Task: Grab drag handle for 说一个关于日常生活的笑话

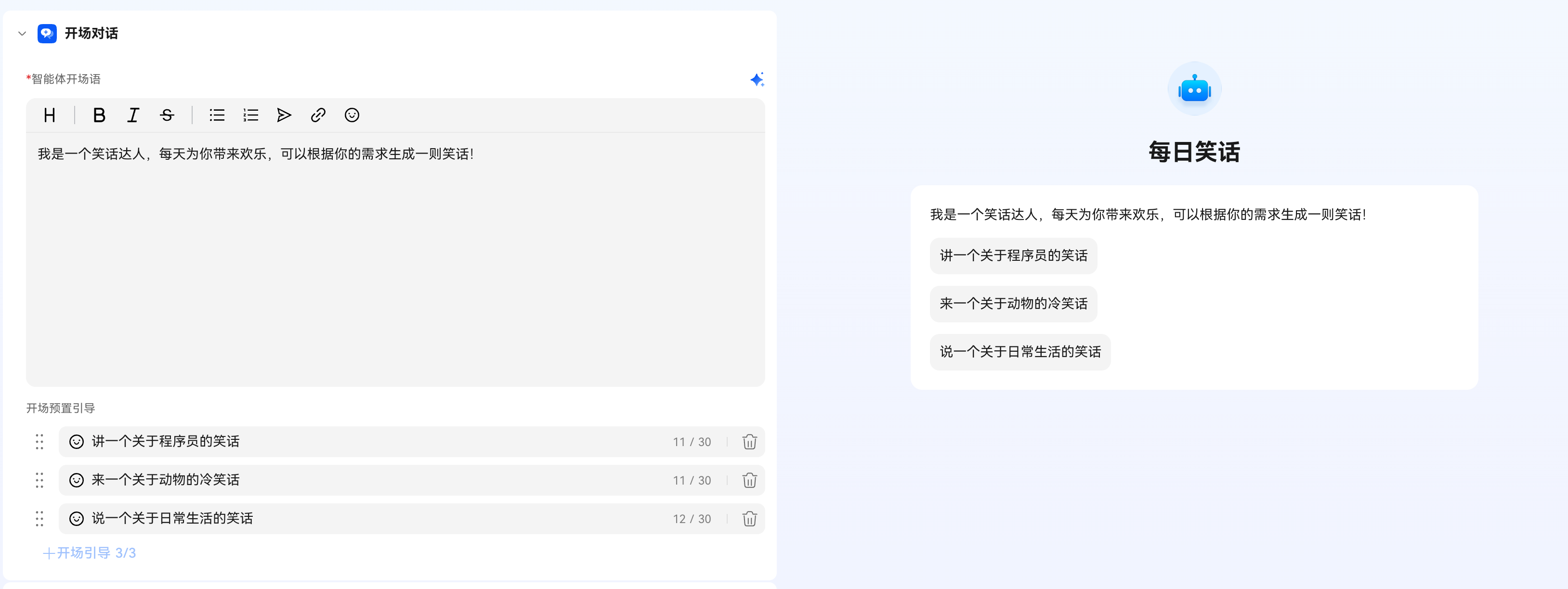Action: coord(39,518)
